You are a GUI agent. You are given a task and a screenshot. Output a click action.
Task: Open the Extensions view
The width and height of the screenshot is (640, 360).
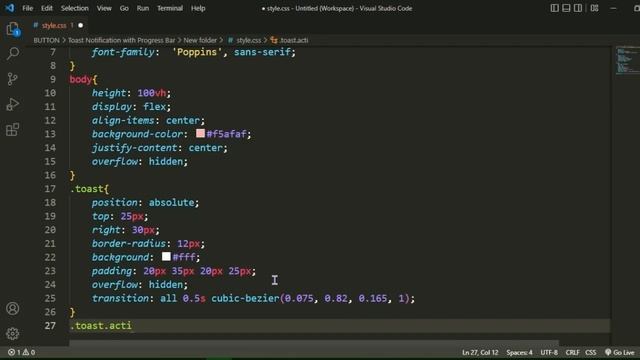tap(13, 130)
